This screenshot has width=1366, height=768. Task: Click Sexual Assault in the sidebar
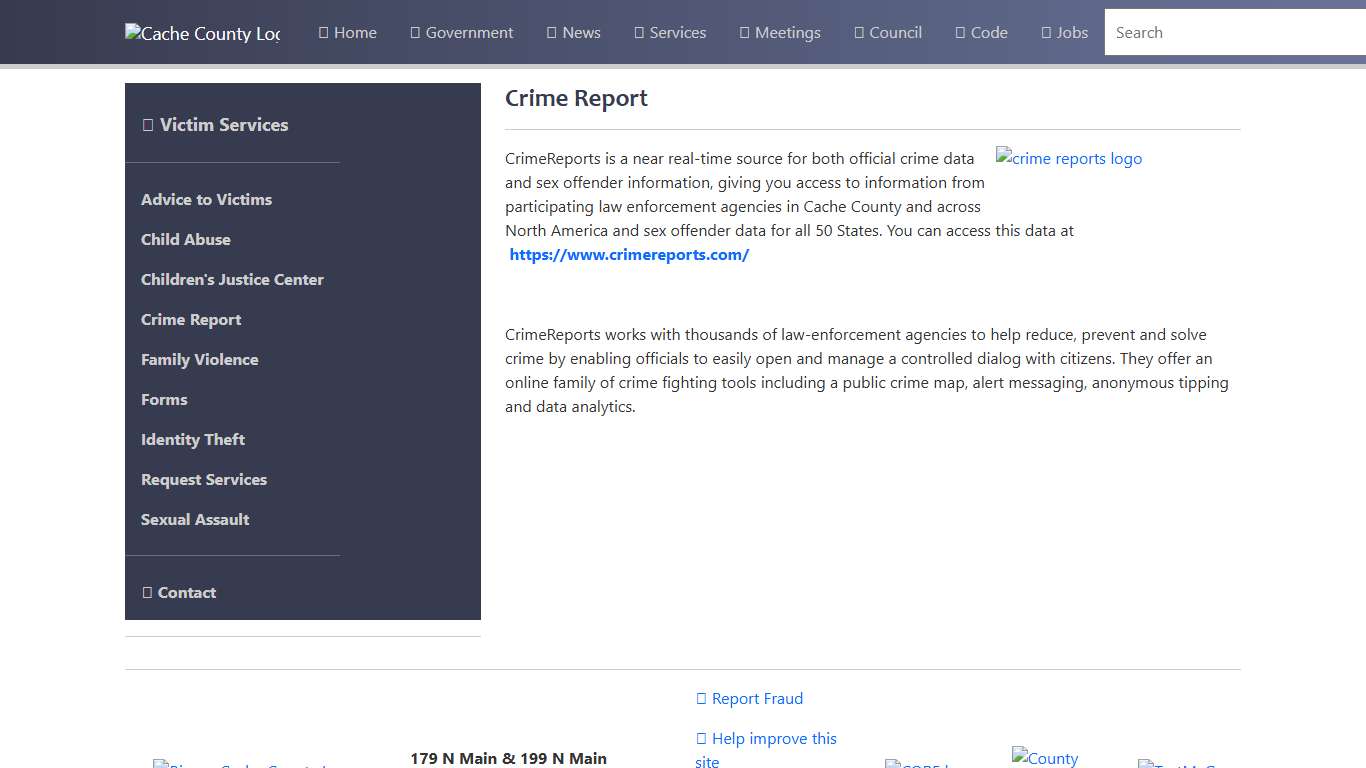[x=195, y=519]
